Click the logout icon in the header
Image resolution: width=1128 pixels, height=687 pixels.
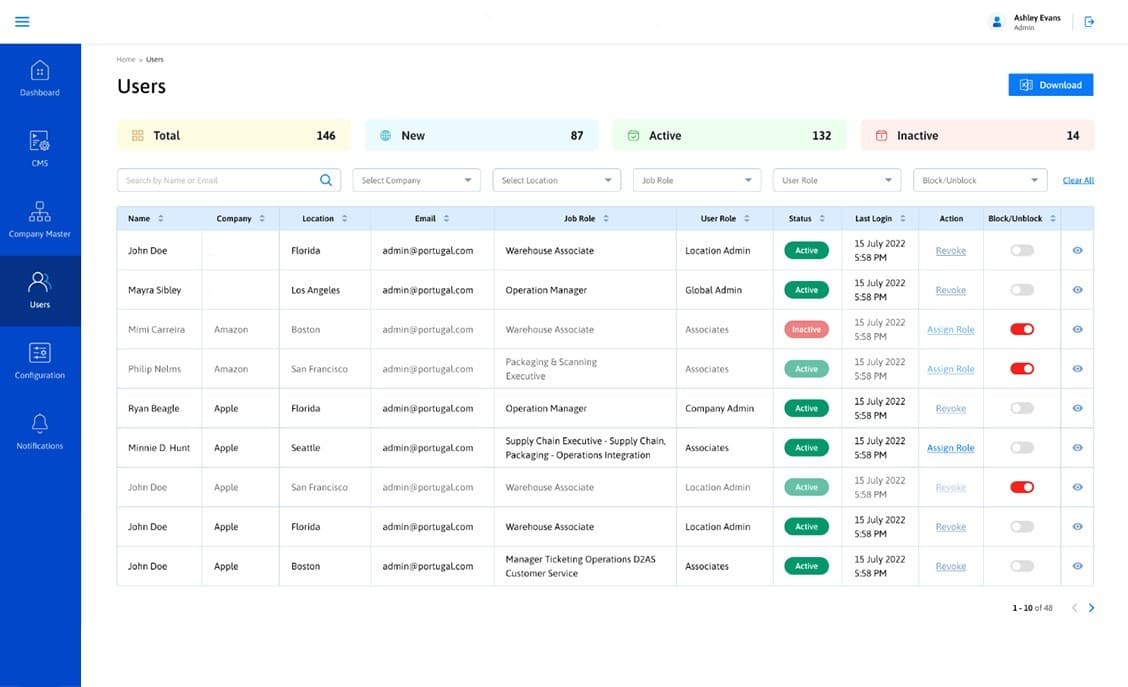(x=1089, y=21)
